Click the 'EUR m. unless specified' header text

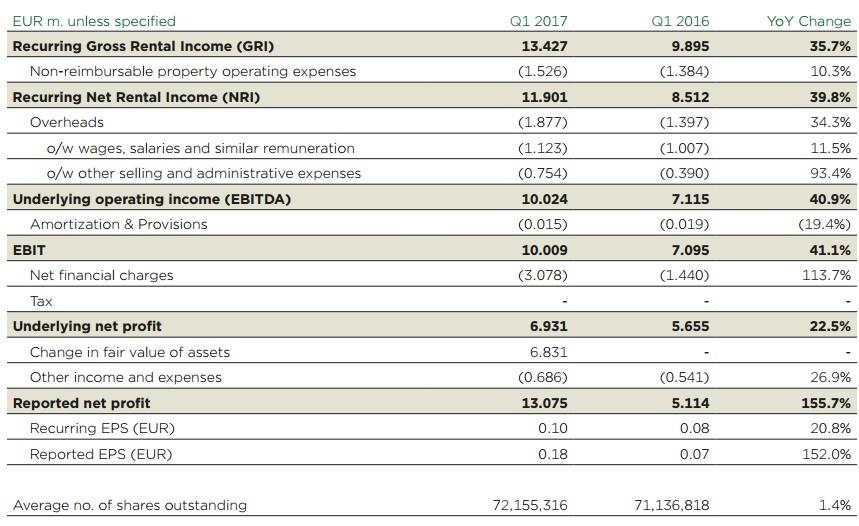94,20
